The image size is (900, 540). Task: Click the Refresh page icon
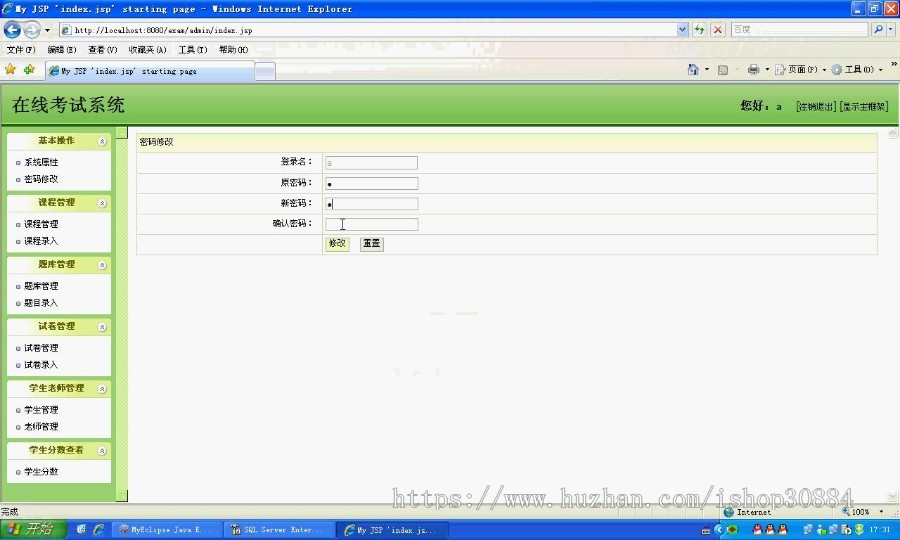699,30
